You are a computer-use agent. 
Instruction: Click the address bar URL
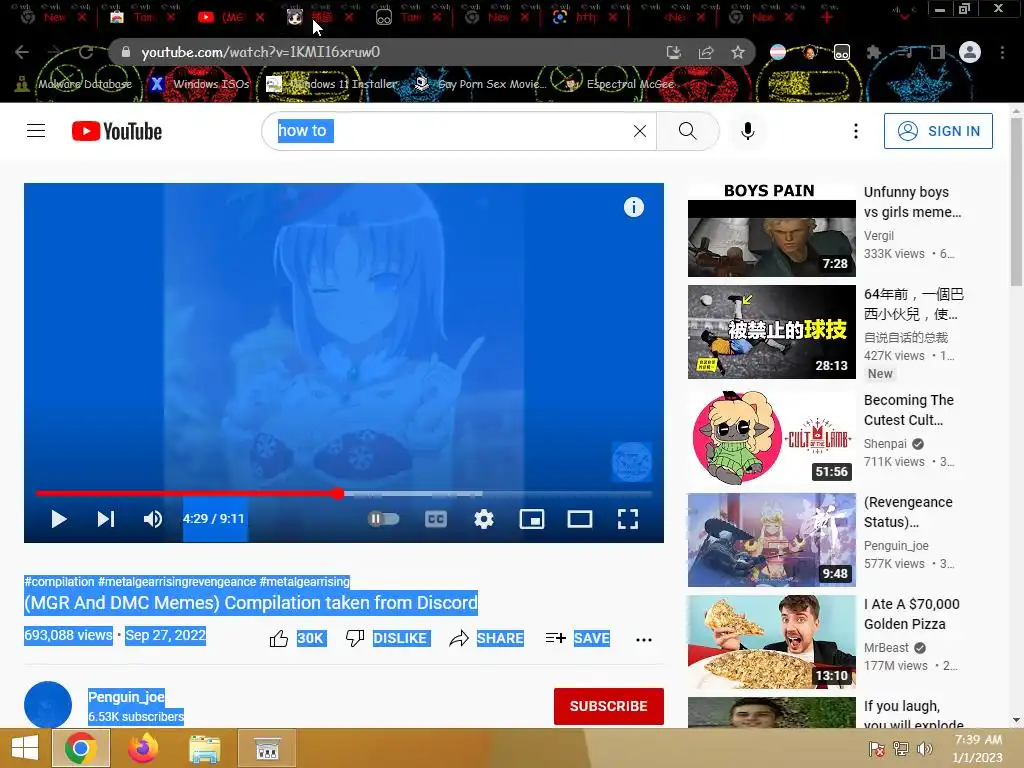pyautogui.click(x=261, y=52)
